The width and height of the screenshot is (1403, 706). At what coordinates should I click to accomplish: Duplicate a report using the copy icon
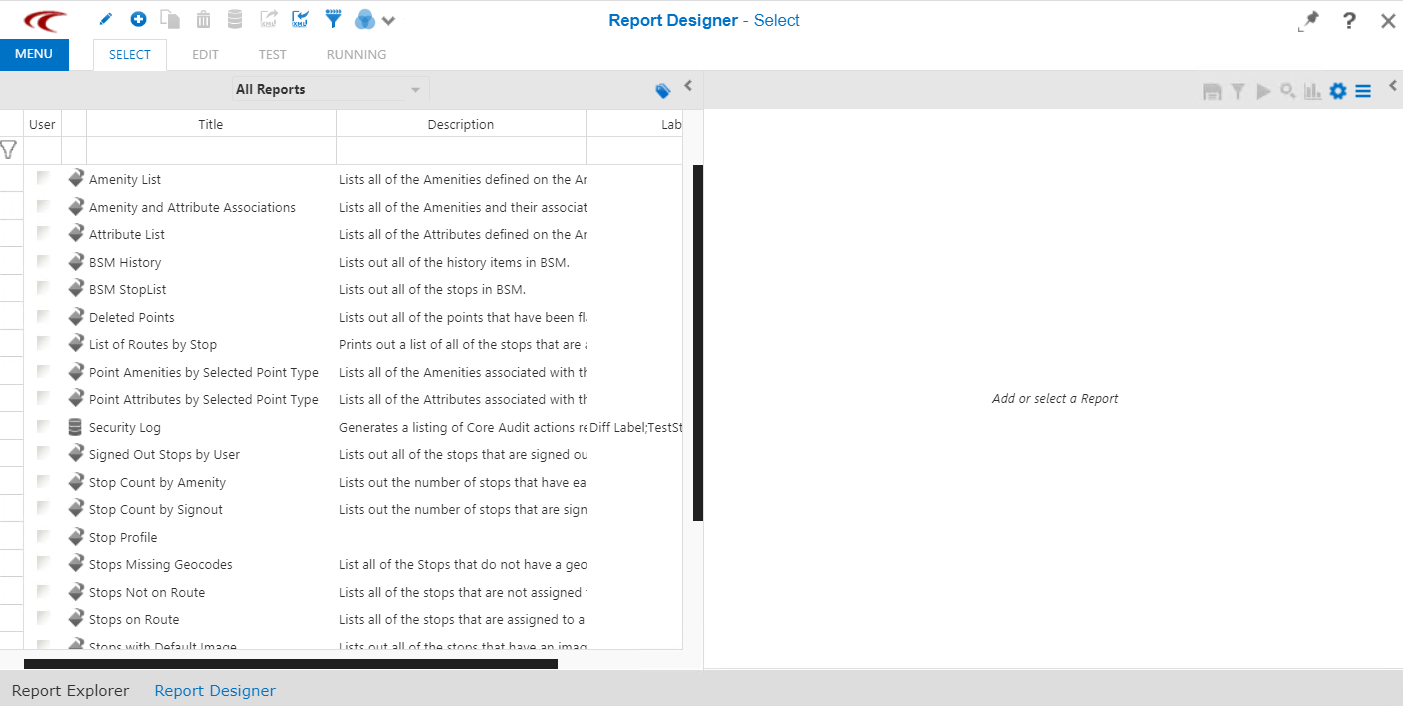pyautogui.click(x=170, y=19)
